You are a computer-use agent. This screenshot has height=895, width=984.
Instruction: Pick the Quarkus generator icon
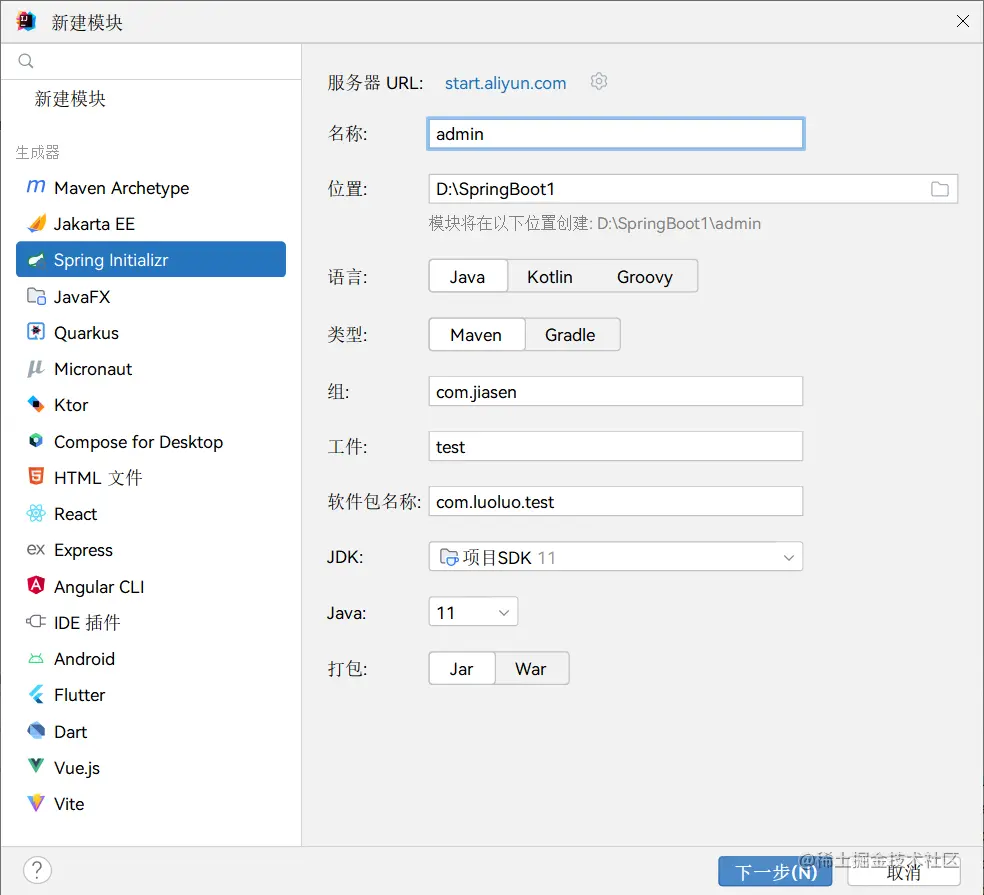click(x=36, y=332)
